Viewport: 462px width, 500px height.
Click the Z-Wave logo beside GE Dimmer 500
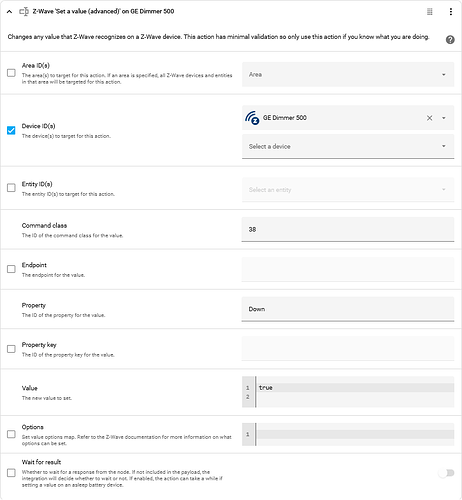tap(252, 118)
